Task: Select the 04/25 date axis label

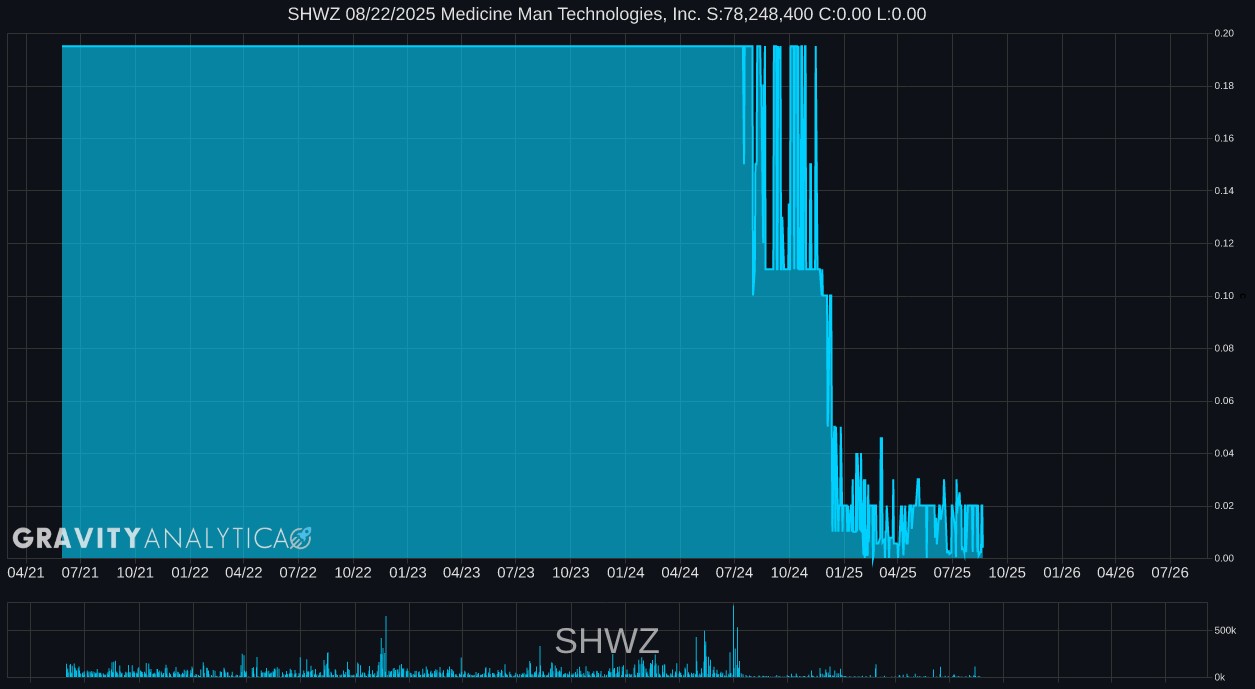Action: tap(897, 572)
